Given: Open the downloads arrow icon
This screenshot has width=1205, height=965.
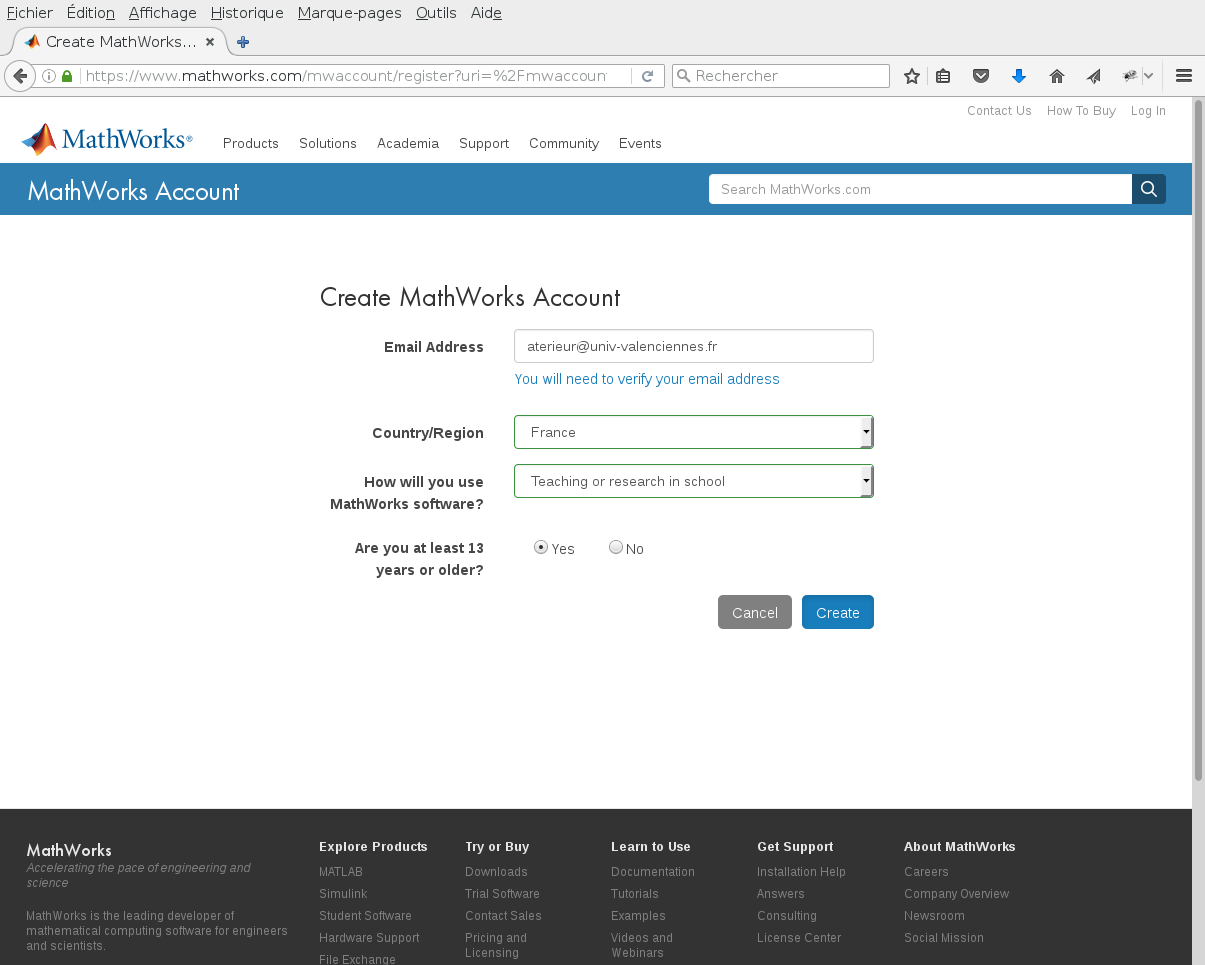Looking at the screenshot, I should coord(1019,76).
